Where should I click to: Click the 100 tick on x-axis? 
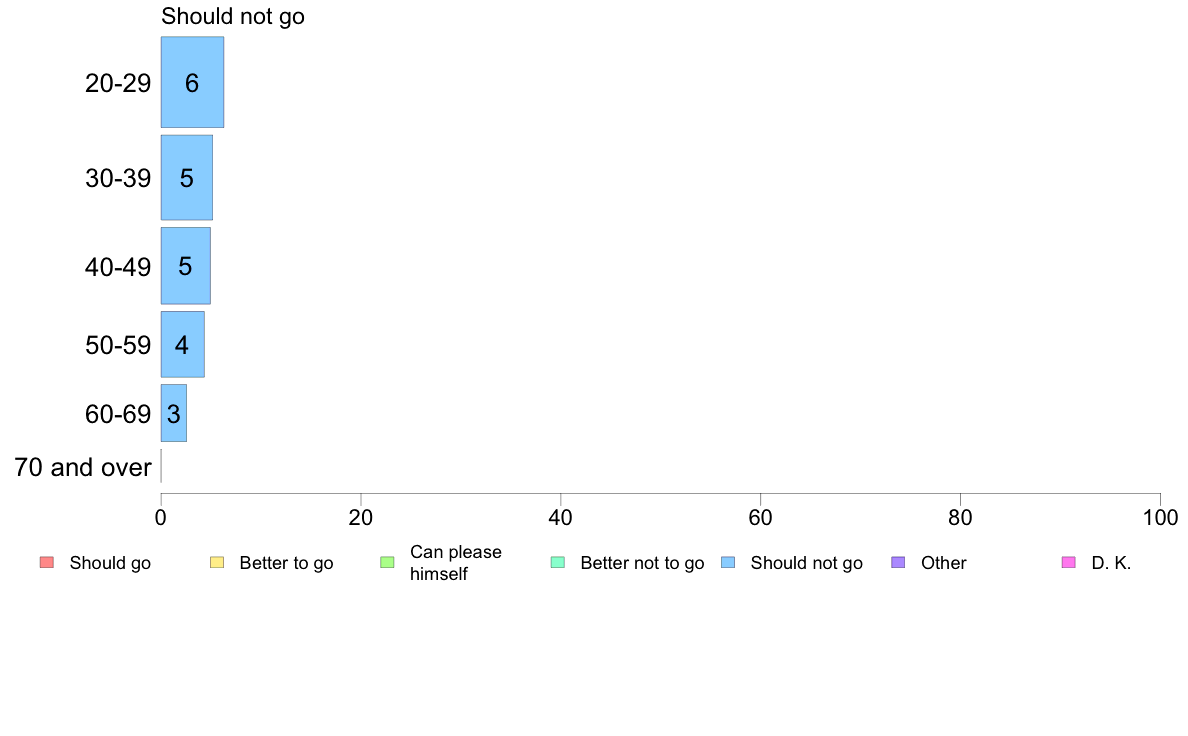(1160, 518)
